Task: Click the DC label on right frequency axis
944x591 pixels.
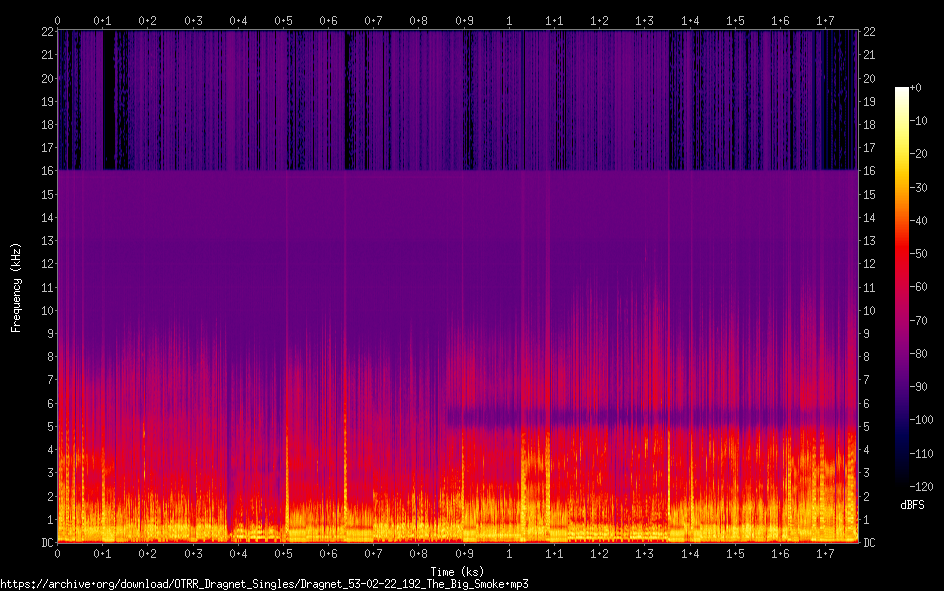Action: coord(869,543)
